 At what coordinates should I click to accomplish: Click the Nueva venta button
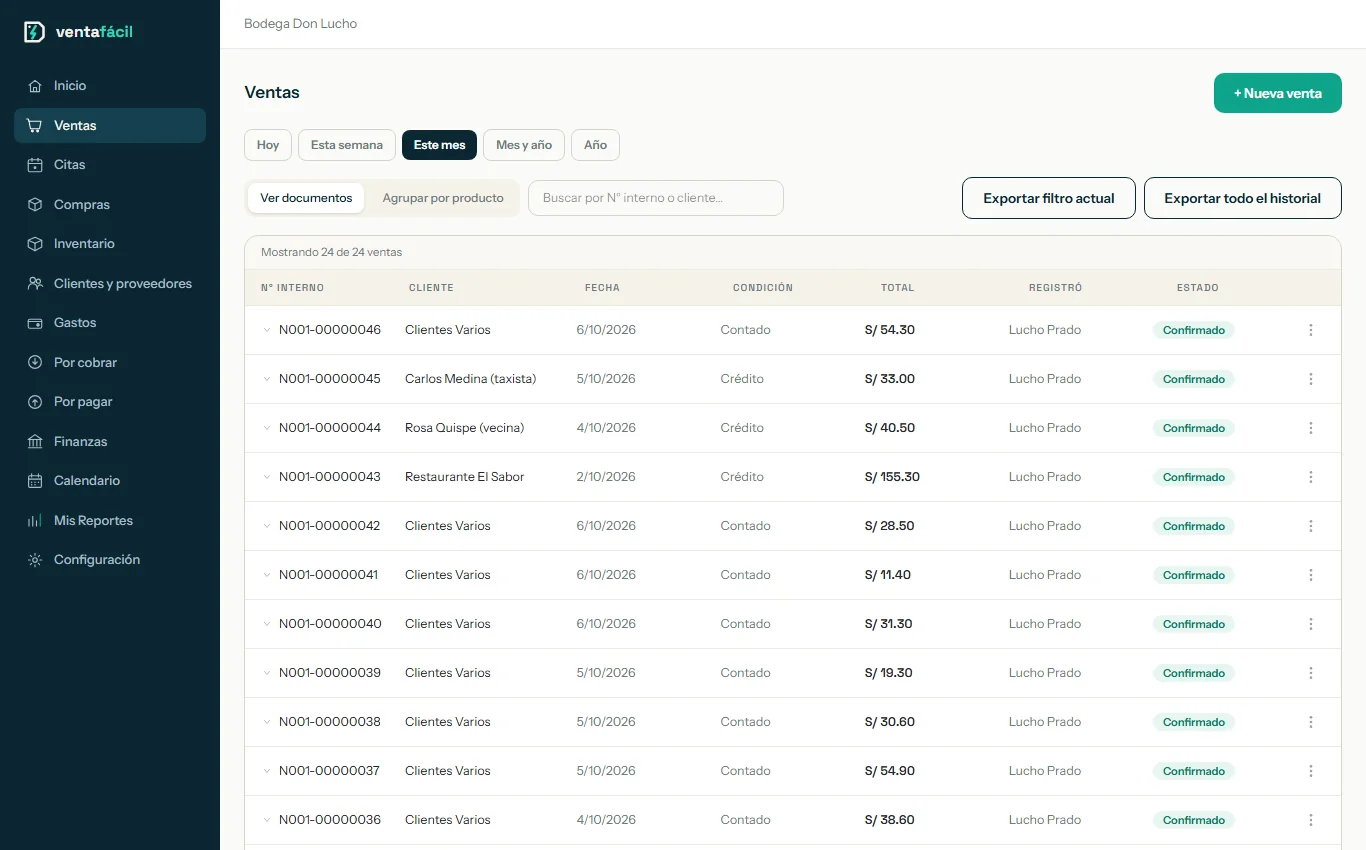(1278, 93)
